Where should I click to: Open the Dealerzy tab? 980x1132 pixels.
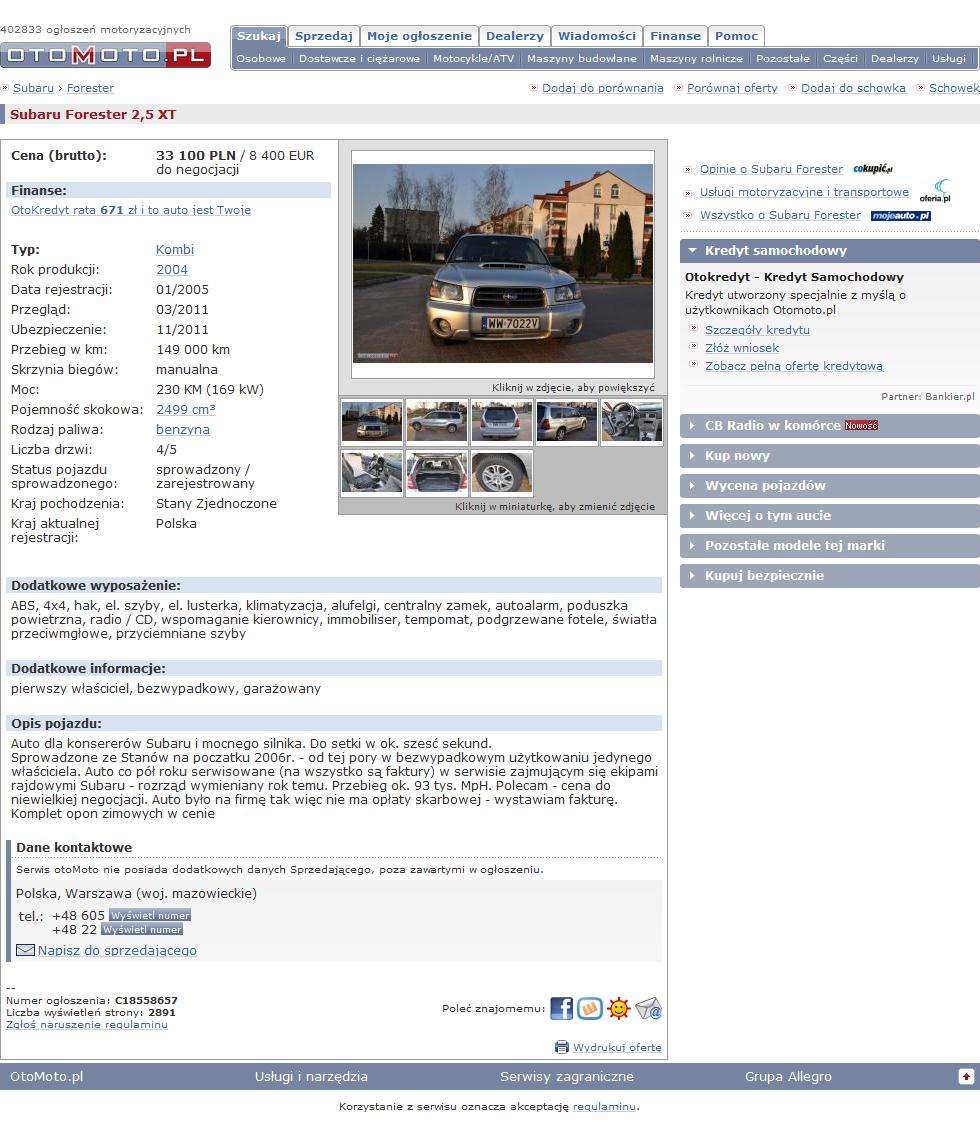click(514, 36)
